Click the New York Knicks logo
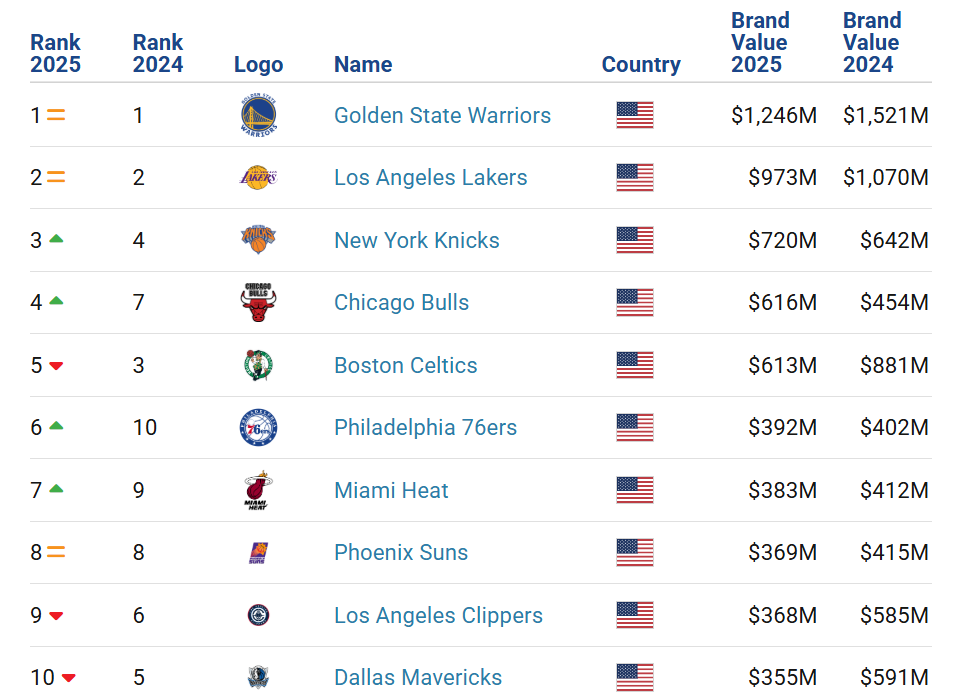The height and width of the screenshot is (700, 967). (259, 240)
